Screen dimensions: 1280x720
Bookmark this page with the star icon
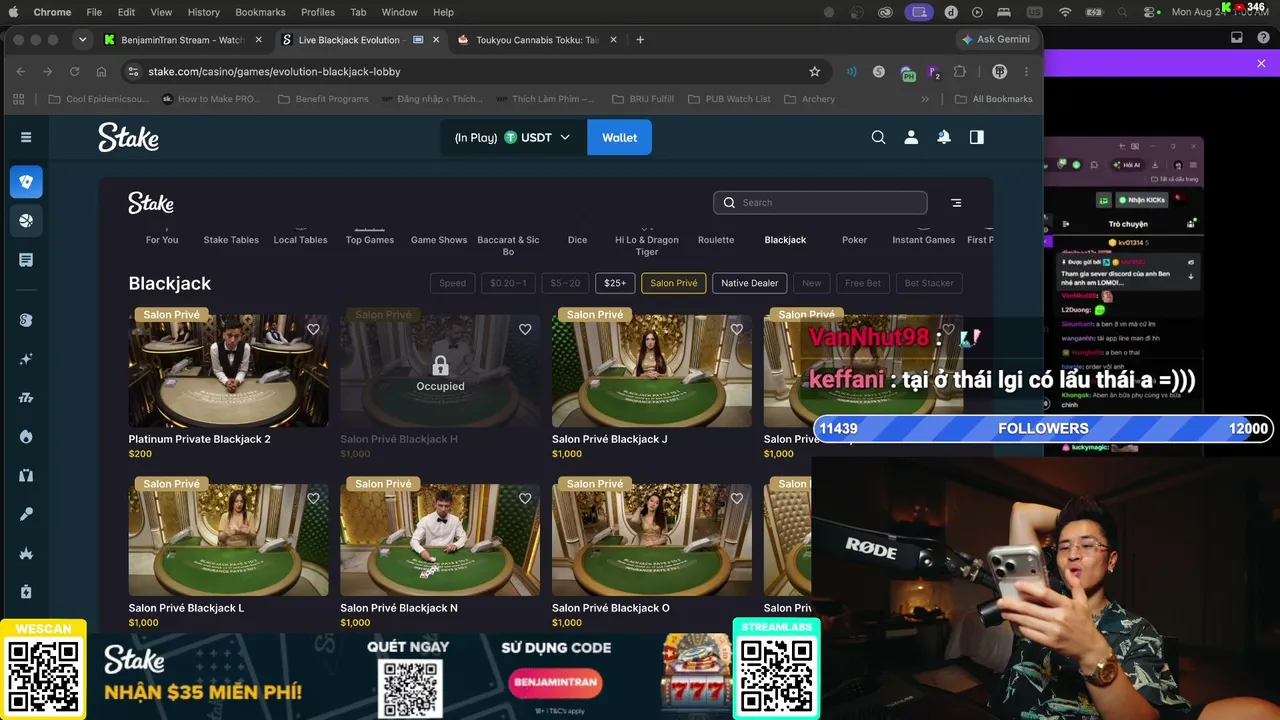[x=815, y=72]
